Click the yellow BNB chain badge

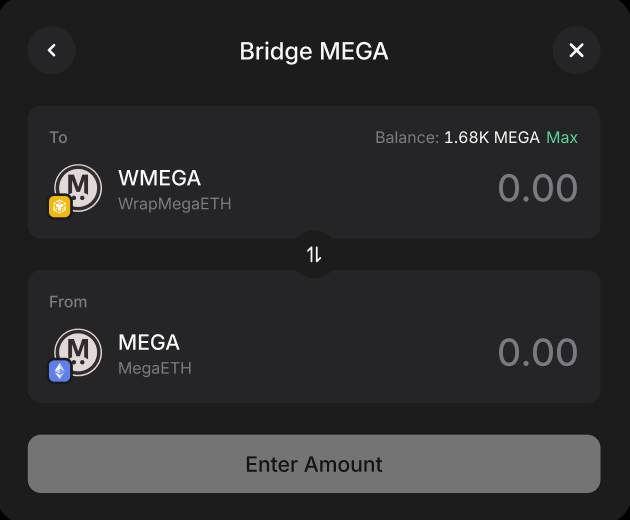click(59, 207)
